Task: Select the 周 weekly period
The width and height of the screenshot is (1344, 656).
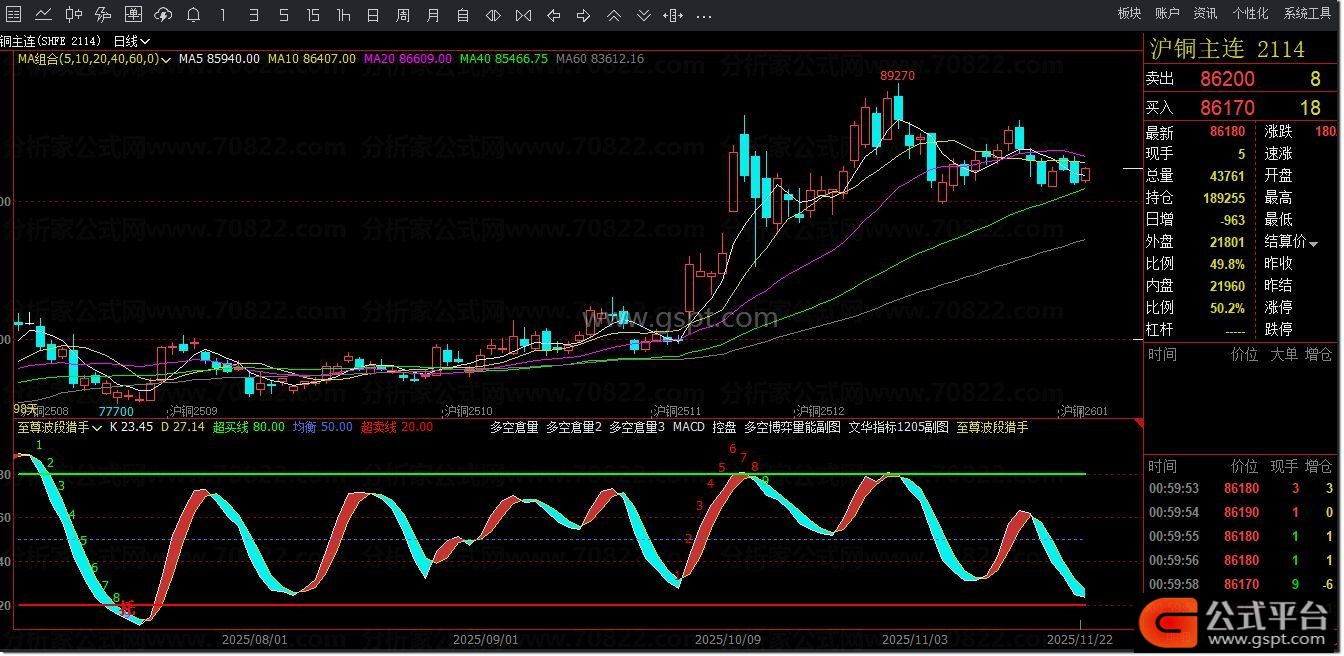Action: point(402,15)
